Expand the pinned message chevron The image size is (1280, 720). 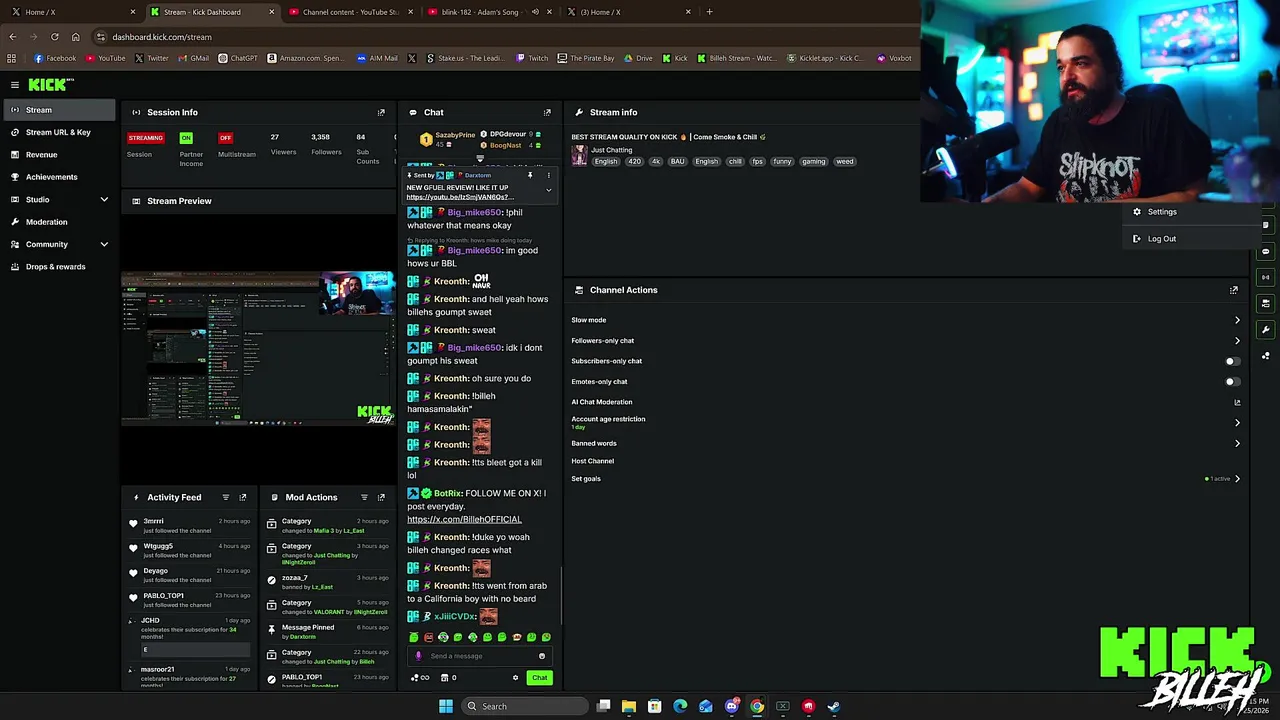pos(548,190)
